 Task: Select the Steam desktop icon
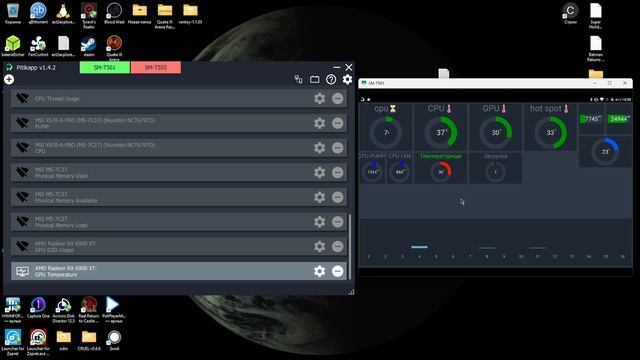[x=89, y=46]
